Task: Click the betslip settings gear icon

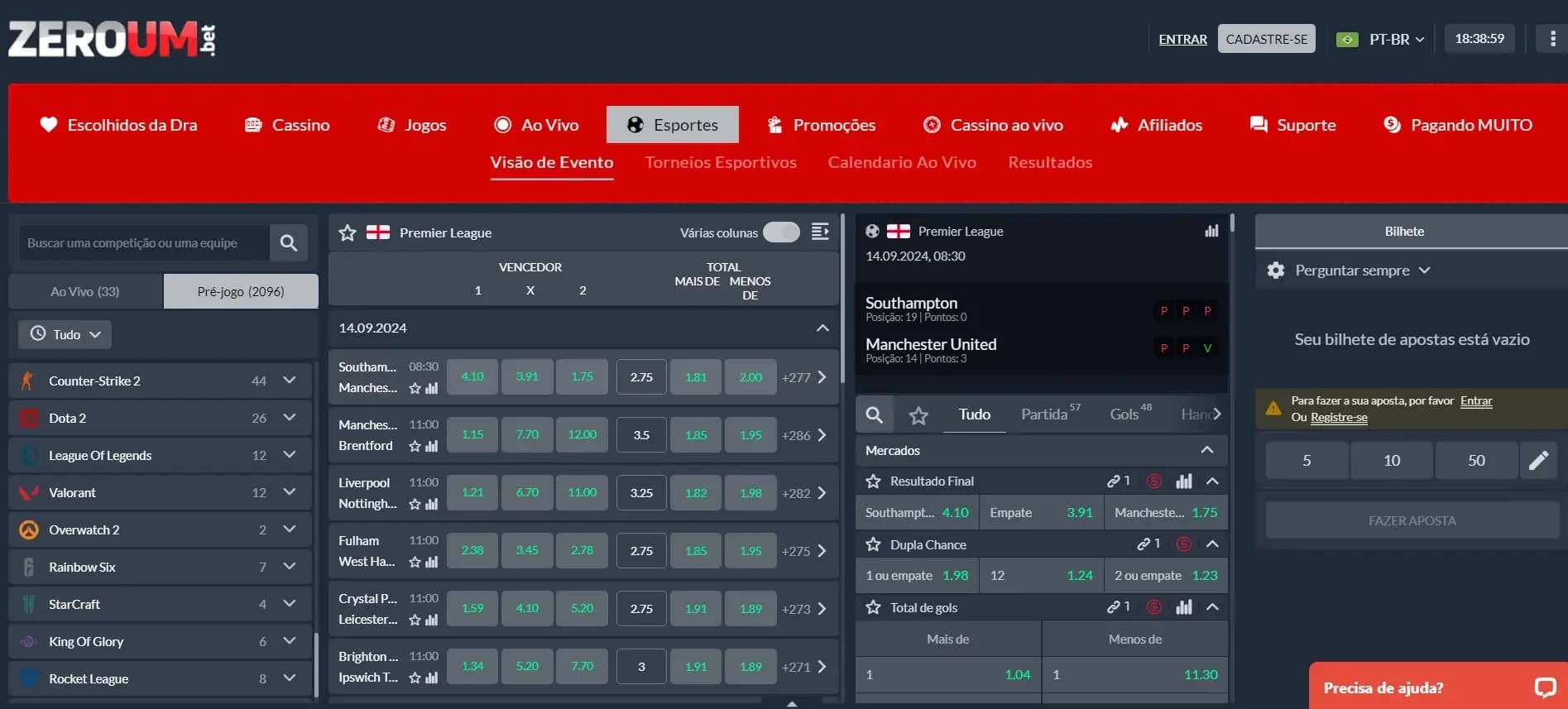Action: 1276,271
